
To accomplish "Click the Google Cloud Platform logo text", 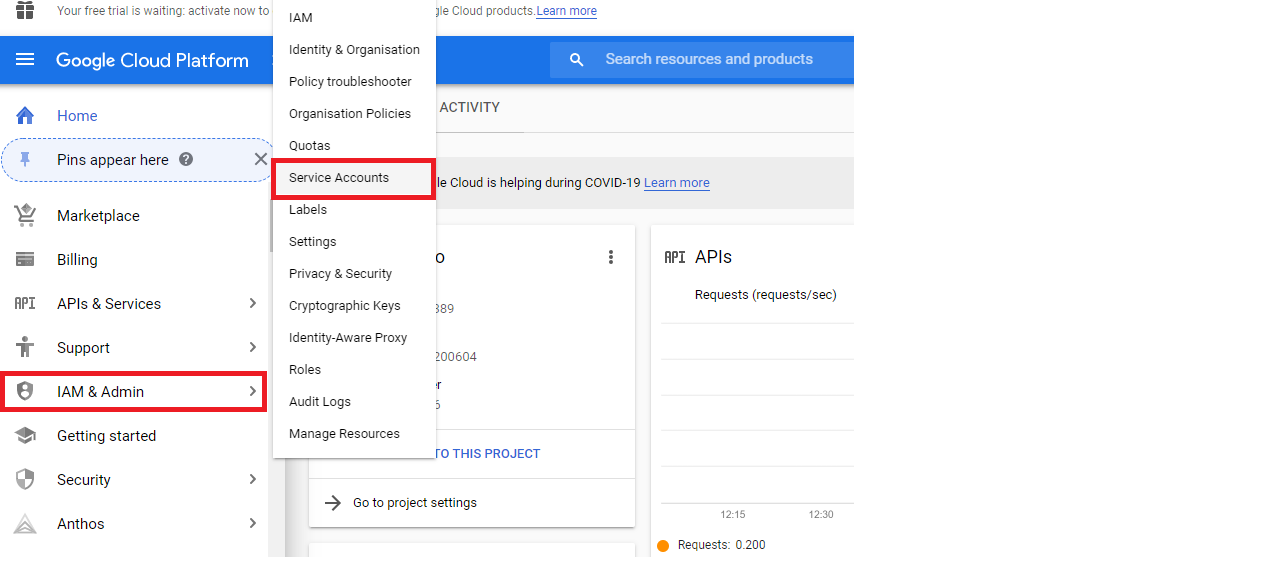I will point(152,60).
